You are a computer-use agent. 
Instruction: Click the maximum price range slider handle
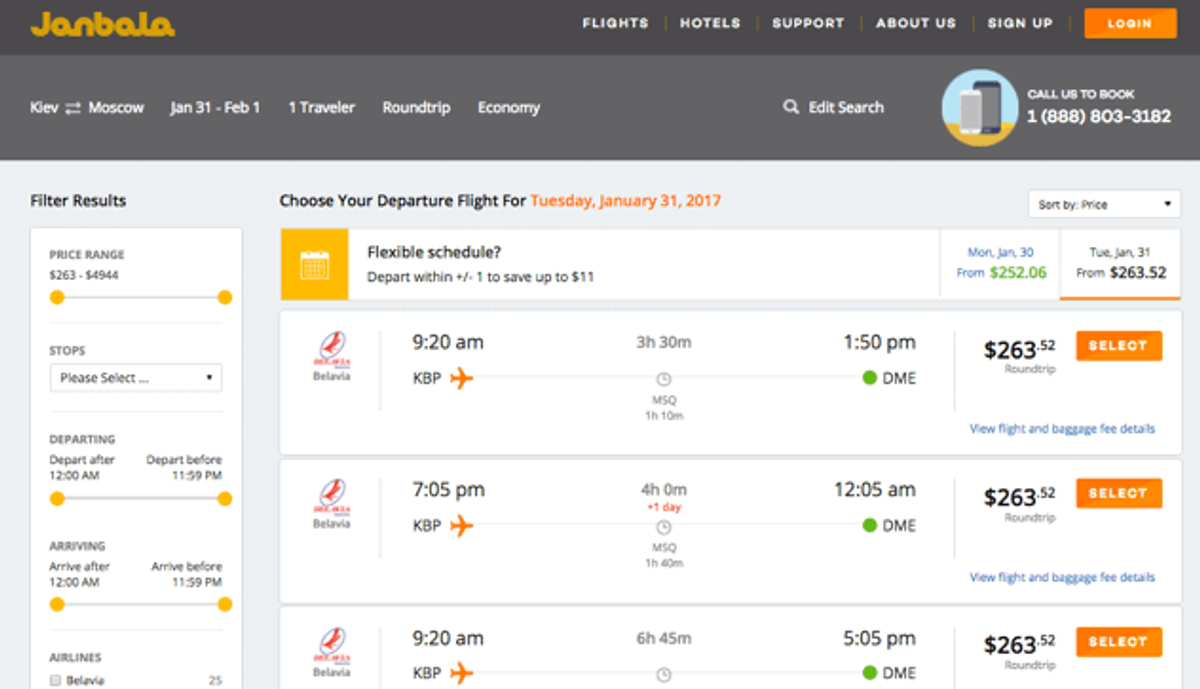point(225,297)
